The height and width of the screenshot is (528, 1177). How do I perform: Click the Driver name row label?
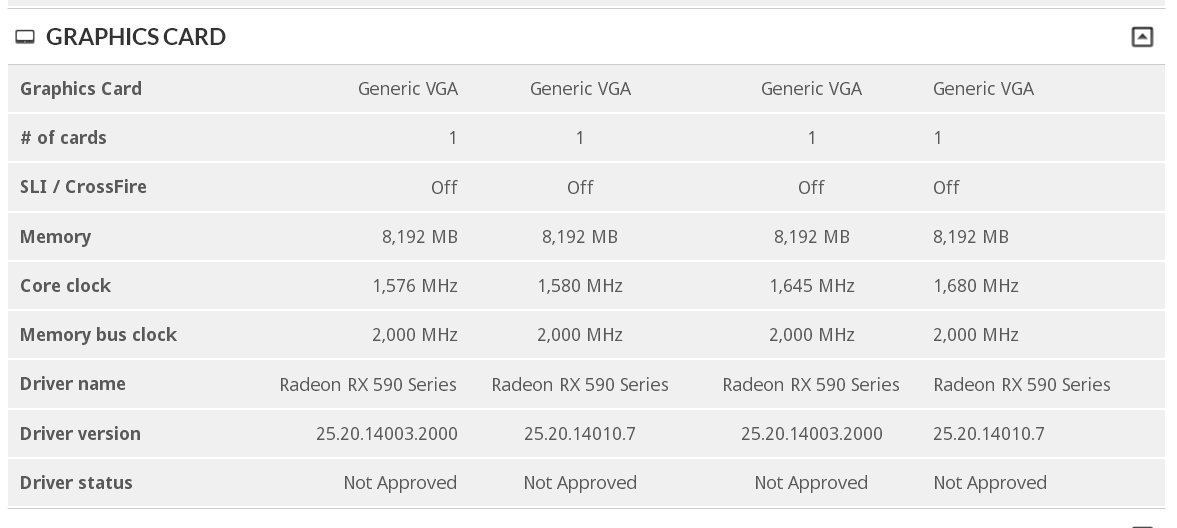[x=73, y=384]
